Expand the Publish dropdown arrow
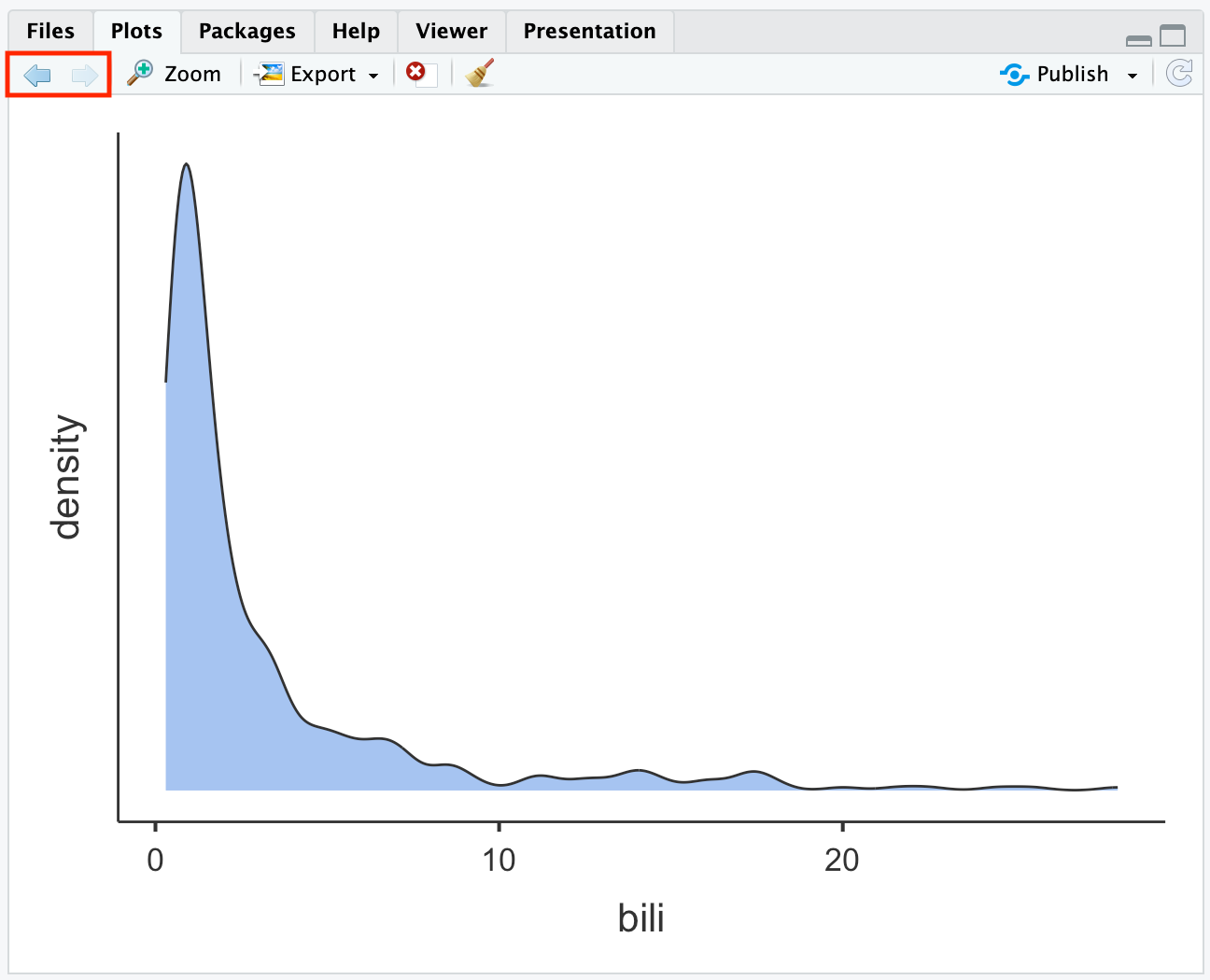1210x980 pixels. click(1133, 76)
